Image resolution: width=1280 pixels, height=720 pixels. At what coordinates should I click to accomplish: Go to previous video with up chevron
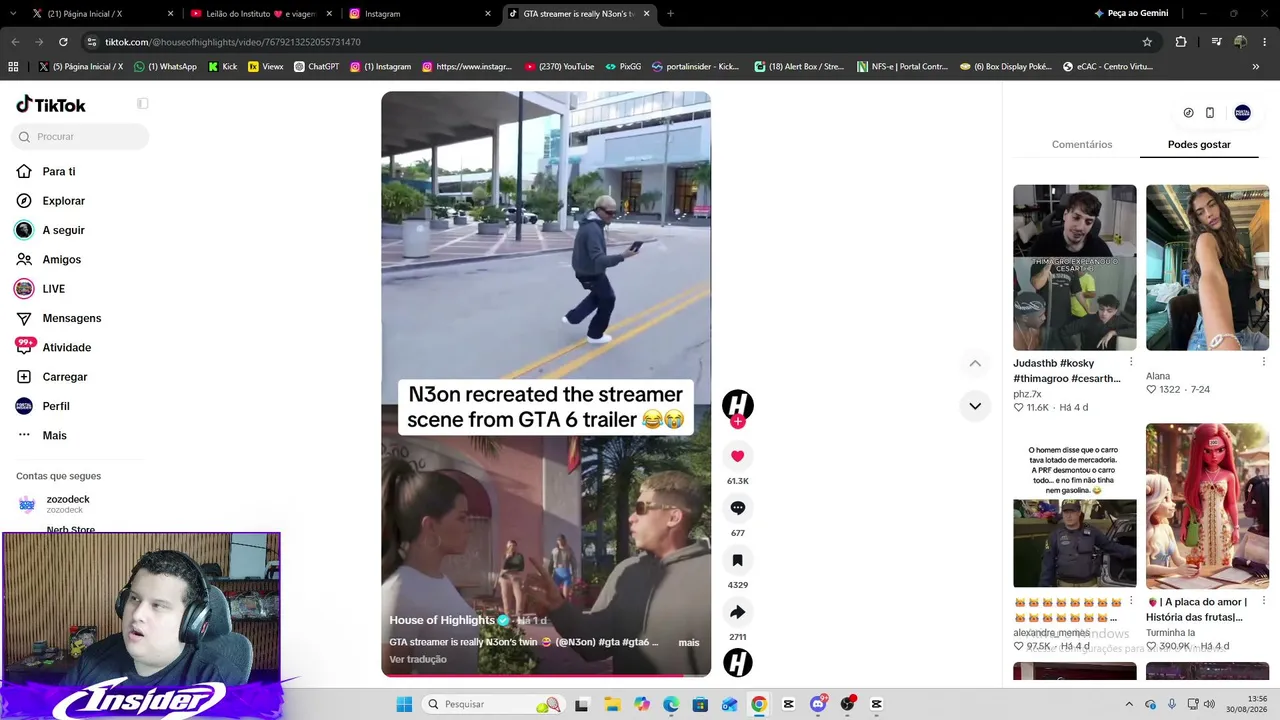(975, 363)
